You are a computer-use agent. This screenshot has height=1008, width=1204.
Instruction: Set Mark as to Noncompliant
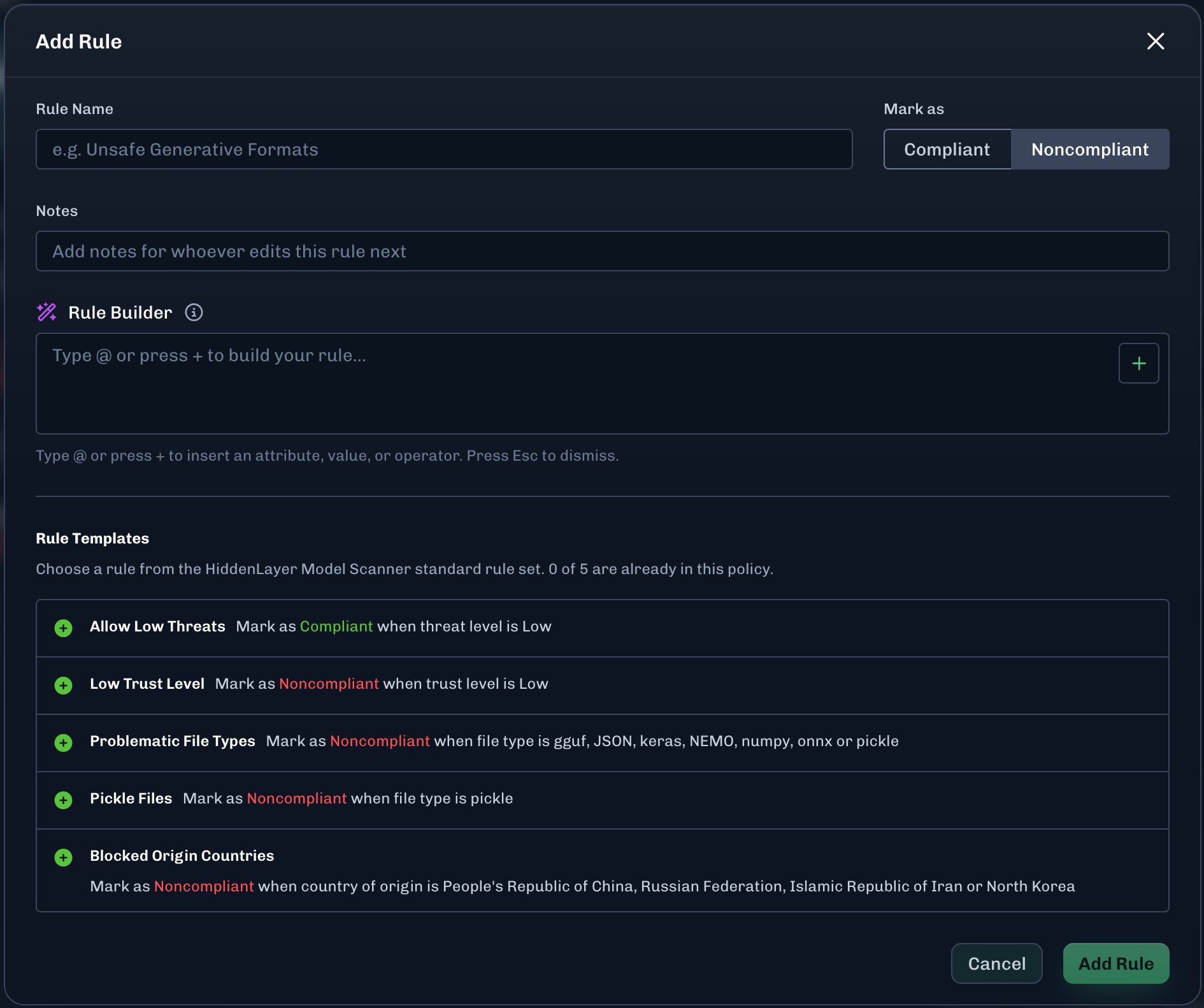coord(1090,149)
